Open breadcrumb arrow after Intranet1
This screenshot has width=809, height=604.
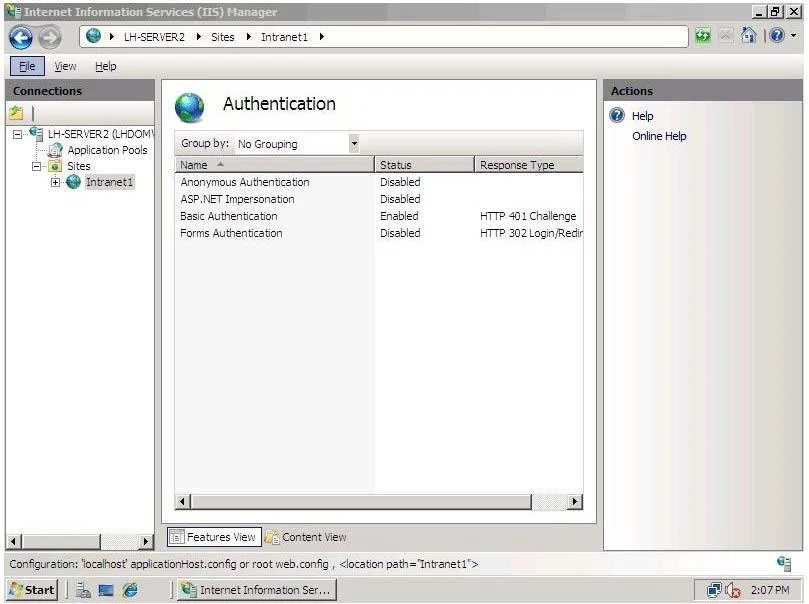coord(321,37)
